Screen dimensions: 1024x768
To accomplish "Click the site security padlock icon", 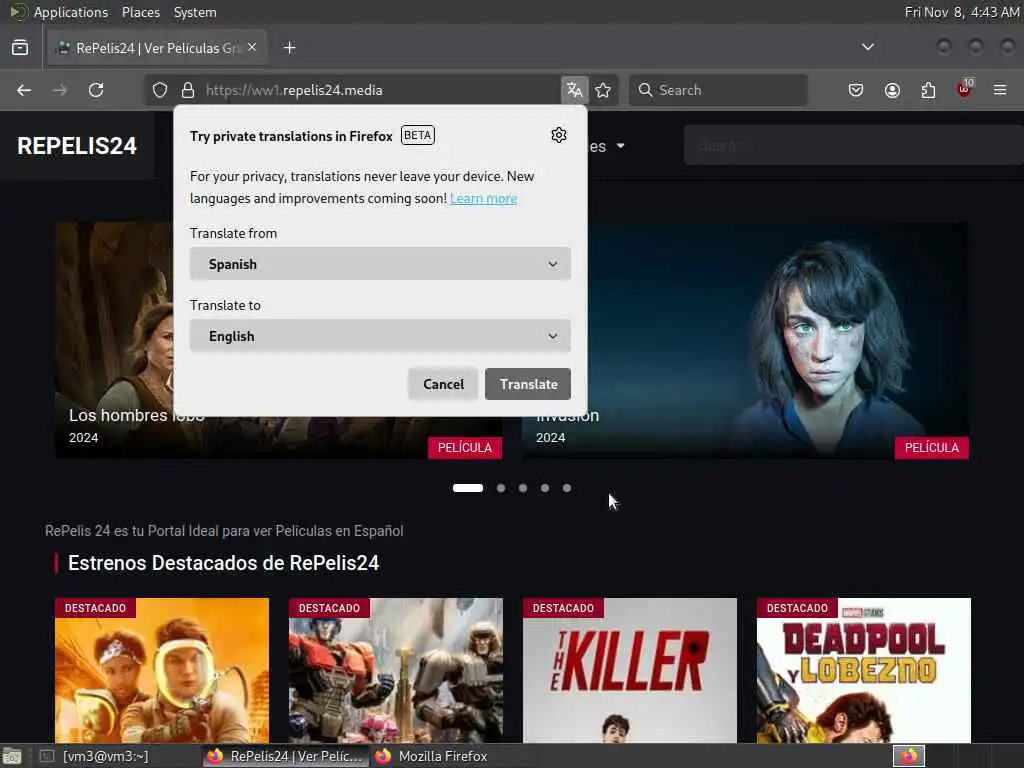I will [188, 90].
